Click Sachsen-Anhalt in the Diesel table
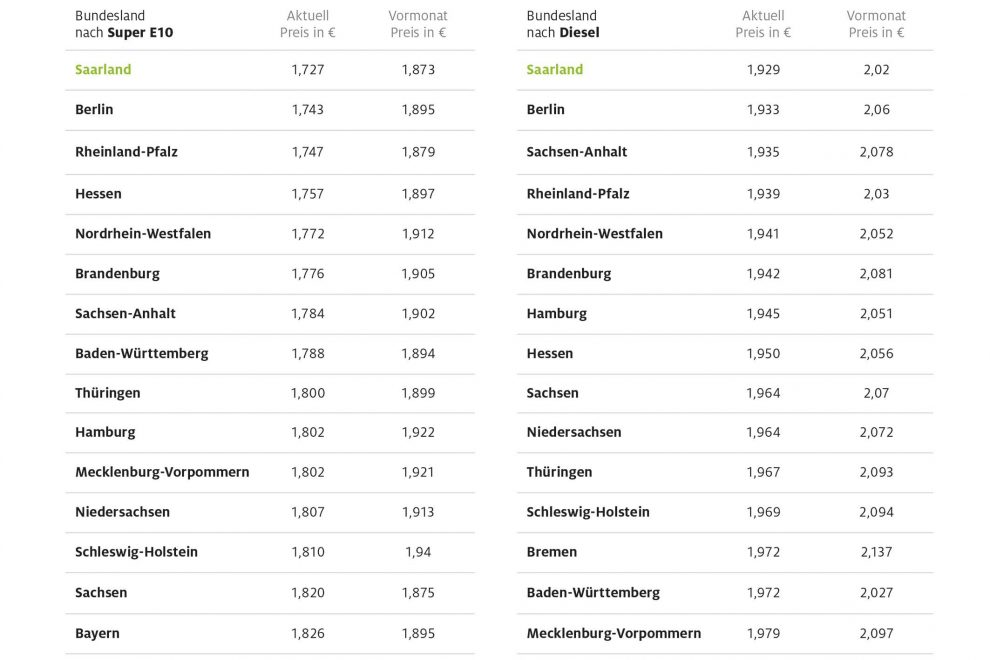 click(577, 152)
